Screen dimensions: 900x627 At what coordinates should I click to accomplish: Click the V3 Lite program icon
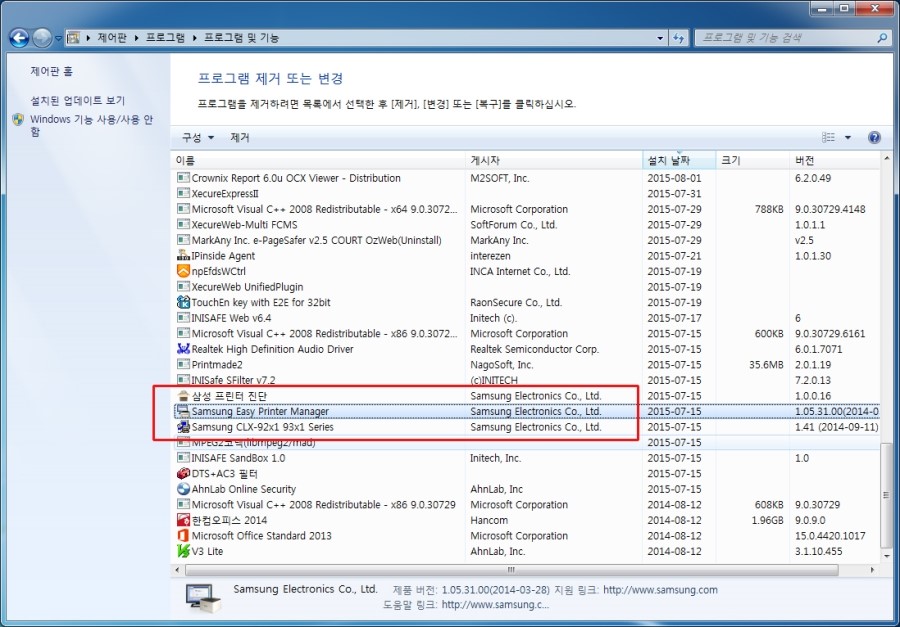182,551
